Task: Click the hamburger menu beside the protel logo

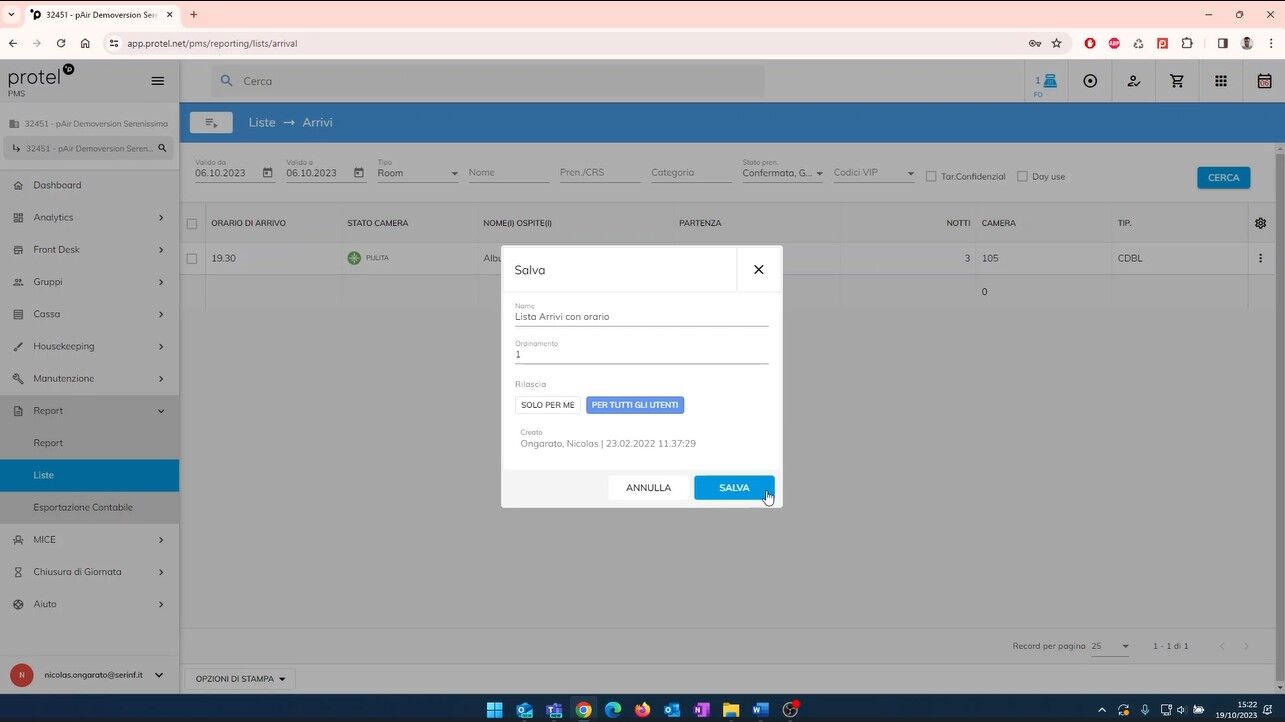Action: [157, 81]
